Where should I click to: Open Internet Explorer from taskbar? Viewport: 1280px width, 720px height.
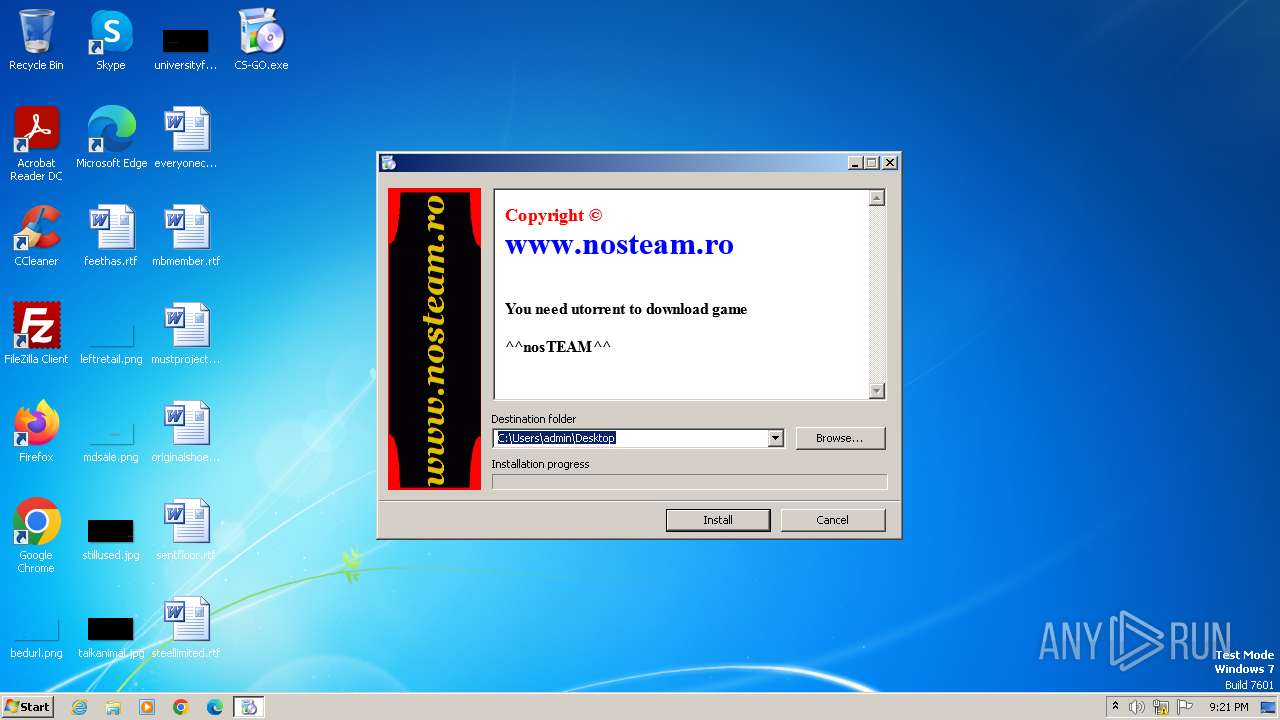click(x=79, y=707)
